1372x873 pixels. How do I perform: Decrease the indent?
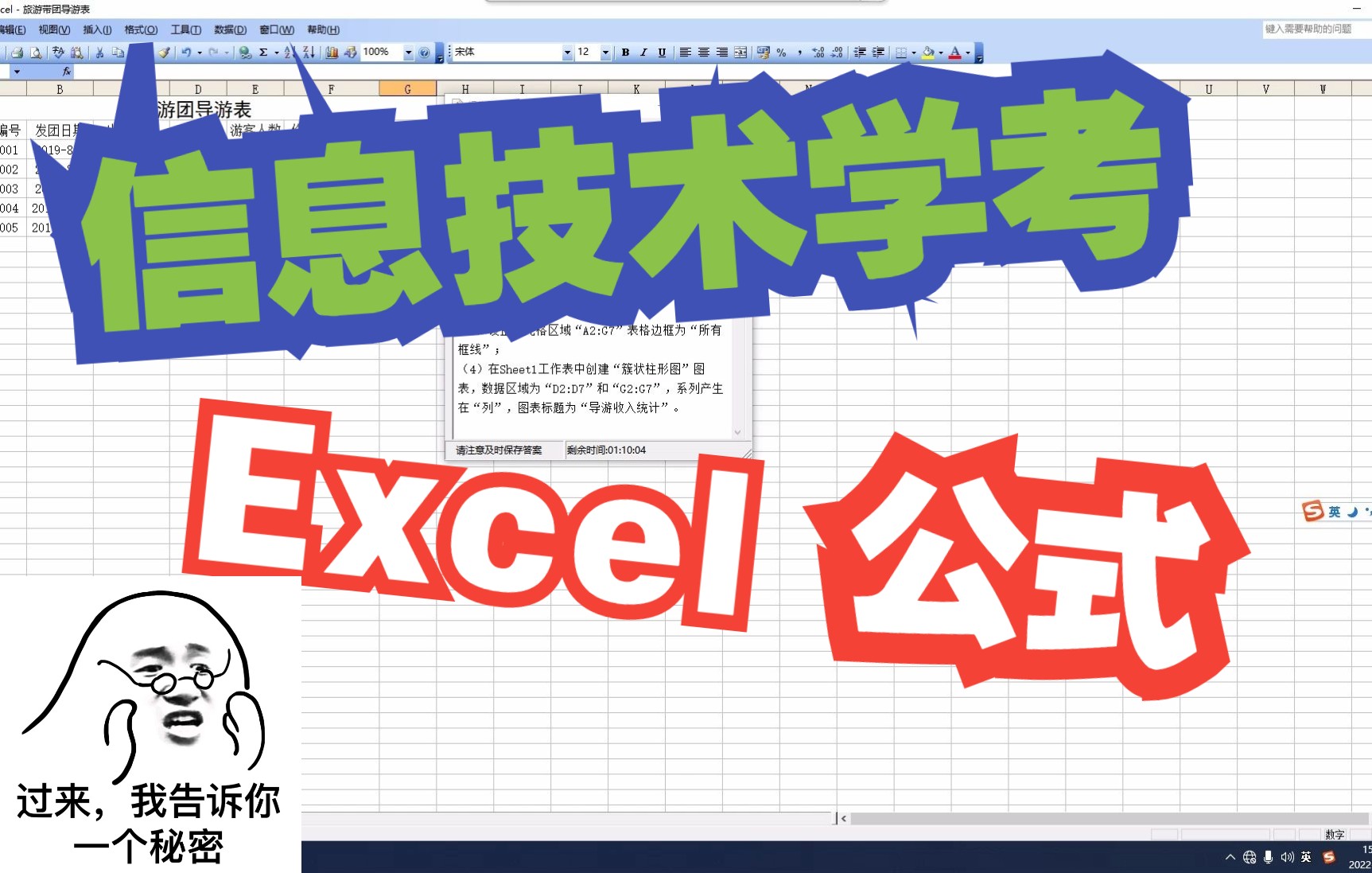point(860,53)
